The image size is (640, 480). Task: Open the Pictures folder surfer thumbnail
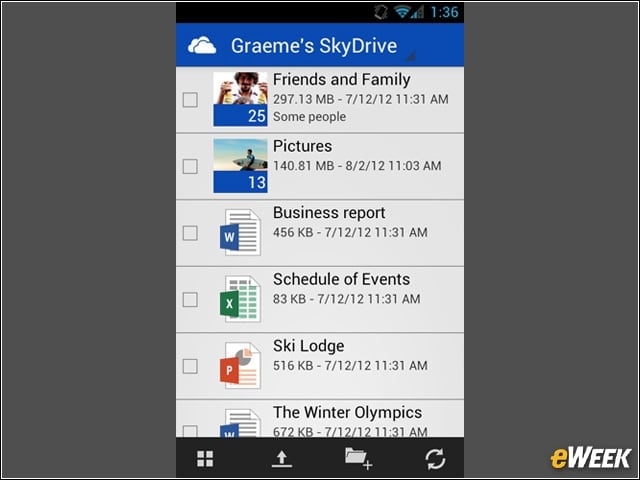pyautogui.click(x=240, y=166)
